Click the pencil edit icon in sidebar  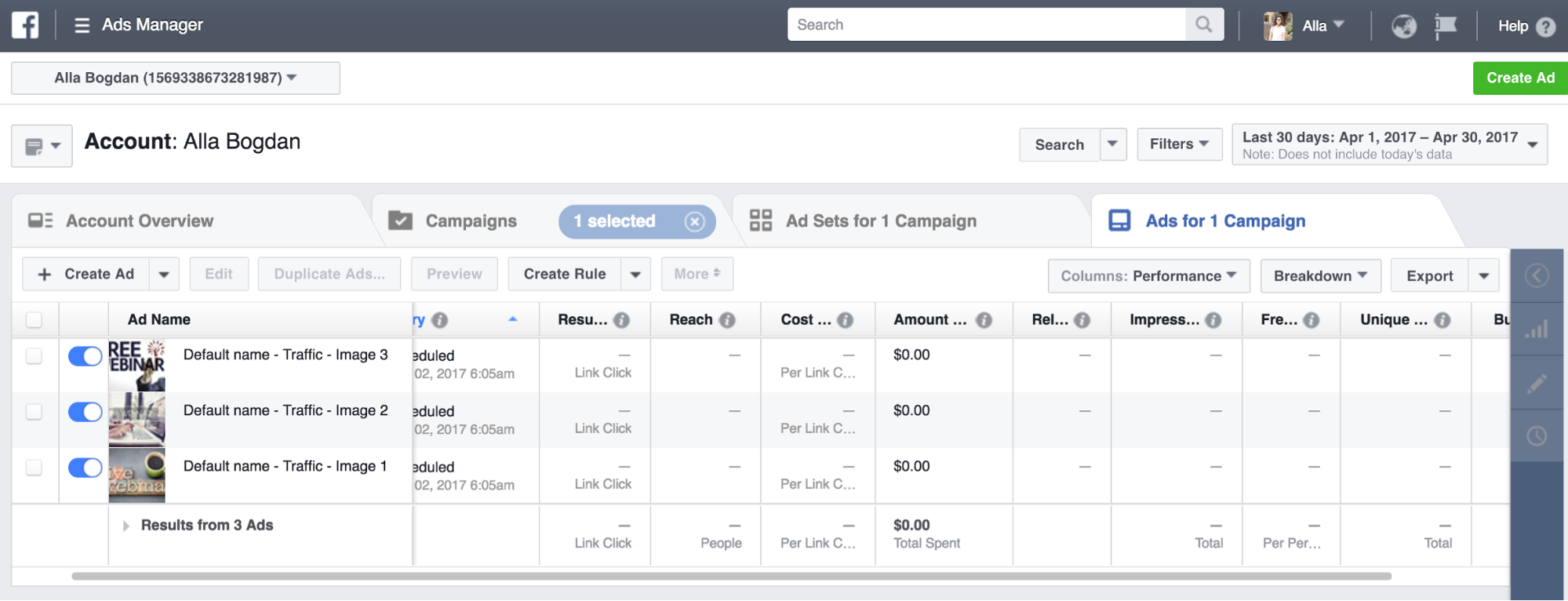tap(1537, 383)
